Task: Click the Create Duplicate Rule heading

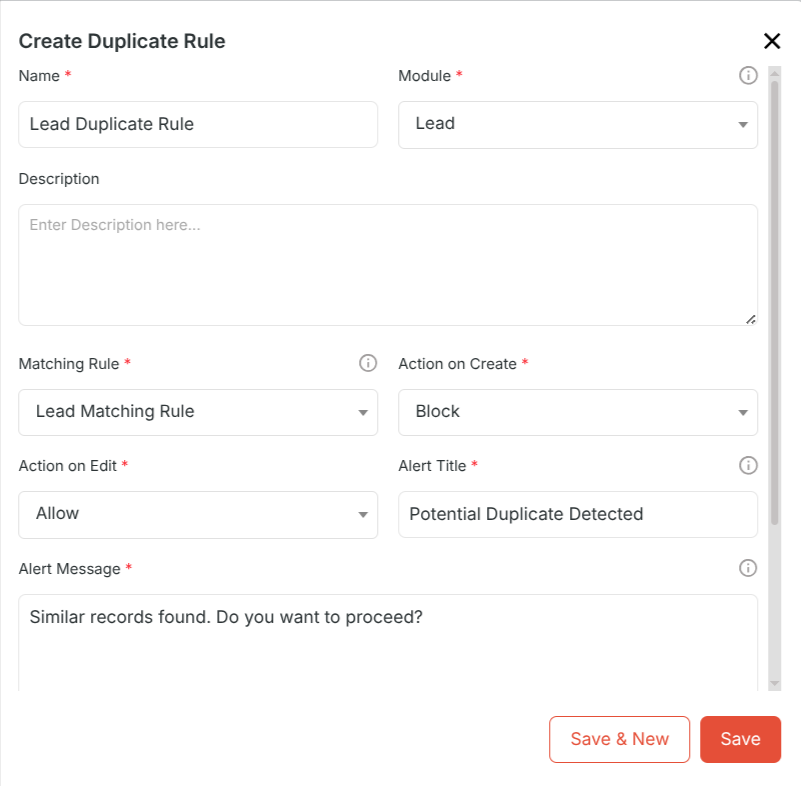Action: pos(122,41)
